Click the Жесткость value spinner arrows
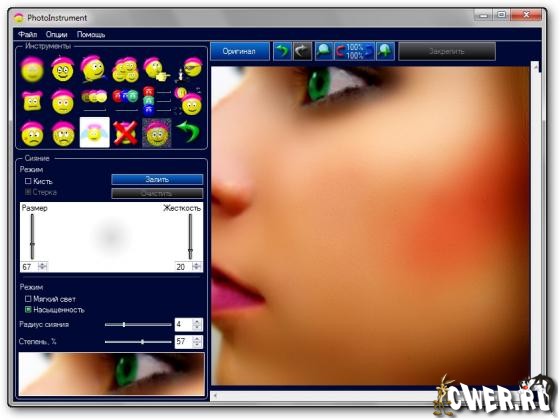 coord(196,266)
